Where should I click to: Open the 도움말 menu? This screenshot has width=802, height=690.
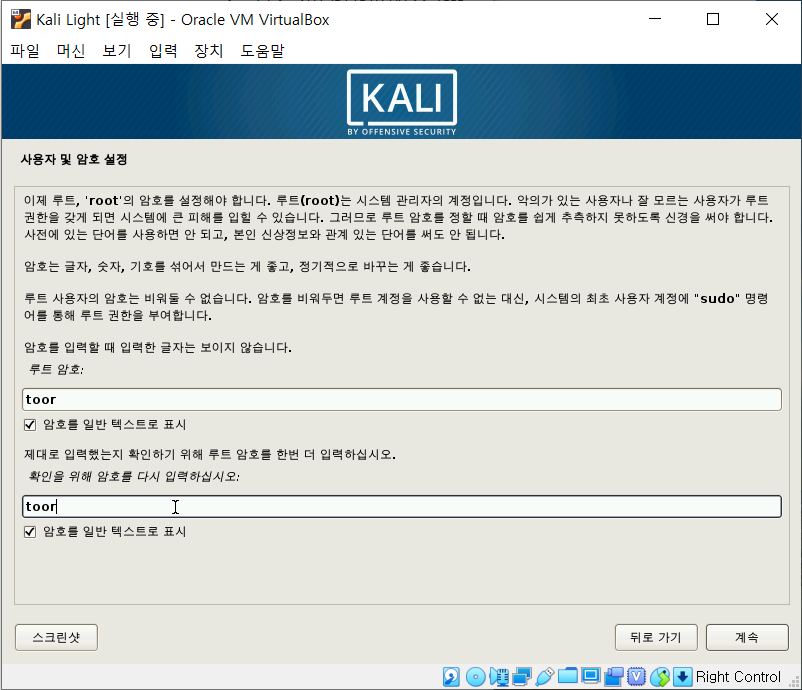(x=262, y=51)
